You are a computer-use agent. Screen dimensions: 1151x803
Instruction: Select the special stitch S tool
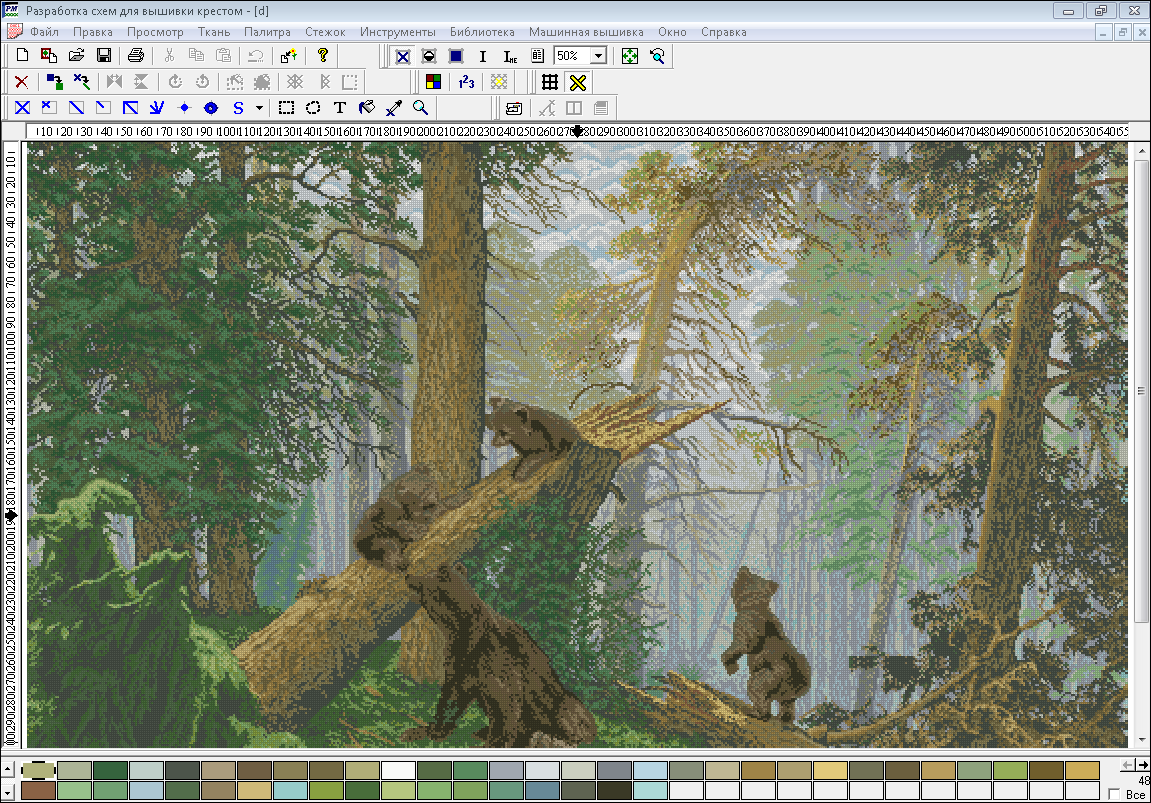[x=238, y=108]
